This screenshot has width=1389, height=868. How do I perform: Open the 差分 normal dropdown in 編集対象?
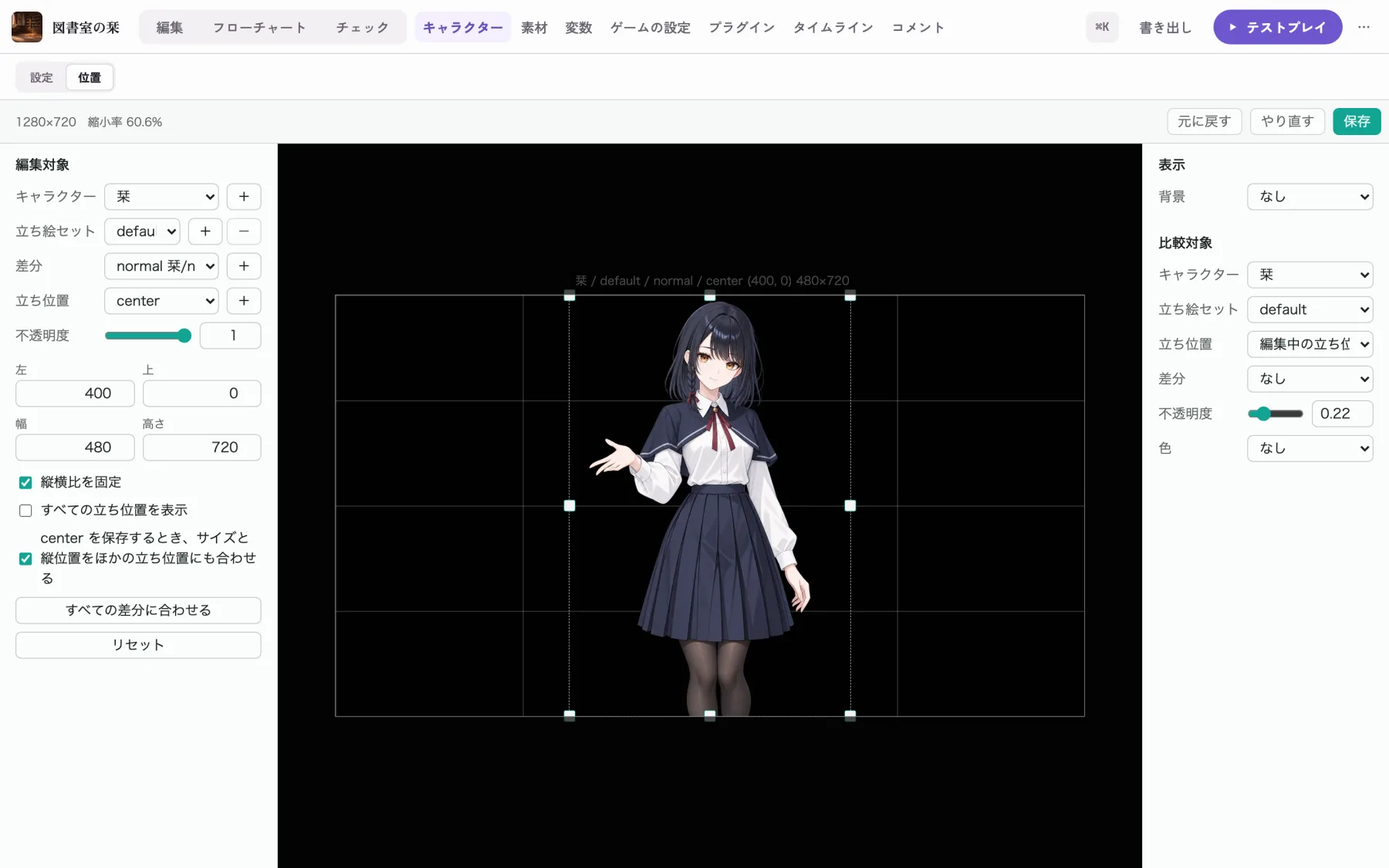tap(161, 266)
